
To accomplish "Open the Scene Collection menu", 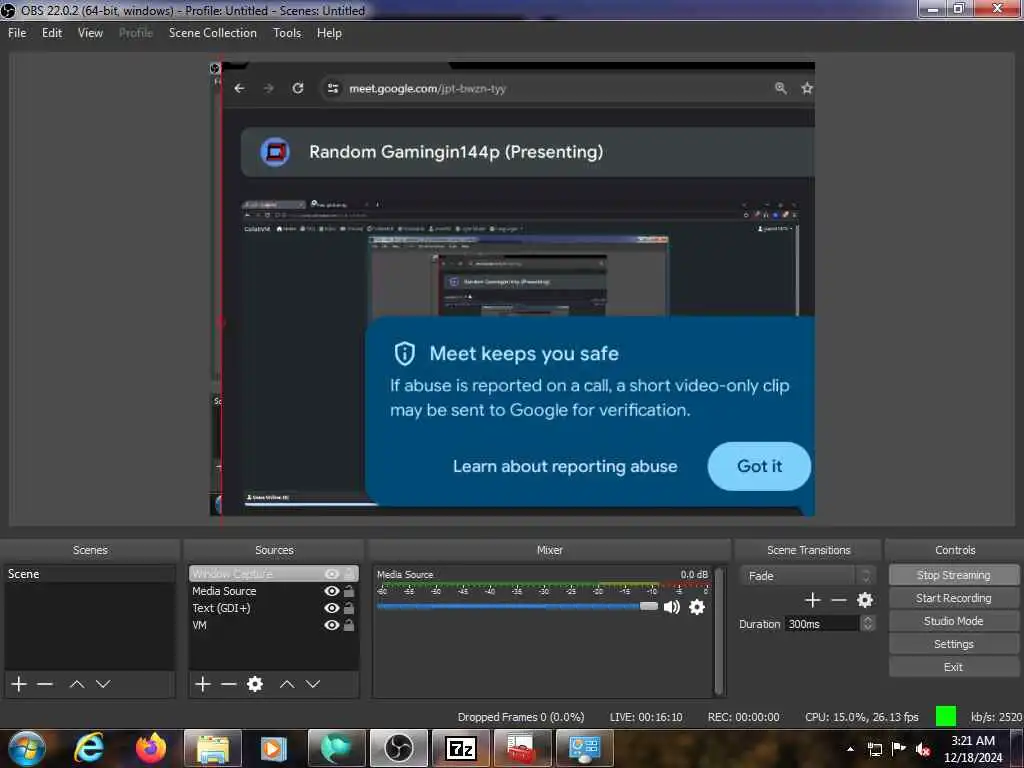I will [x=212, y=33].
